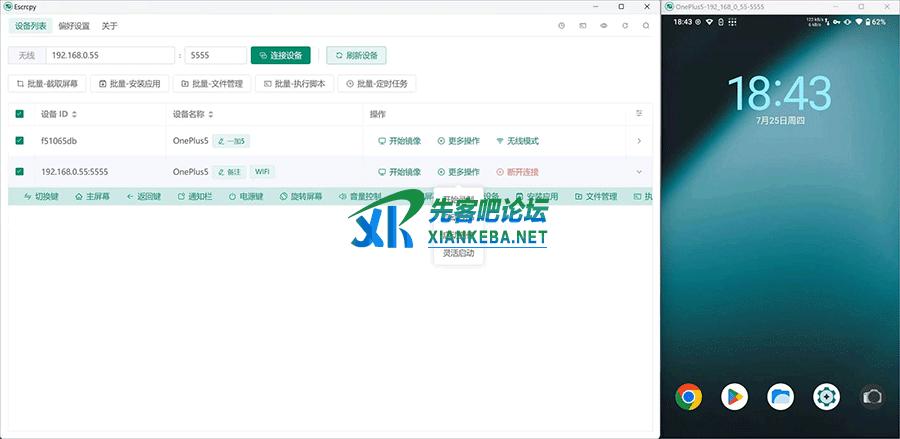Viewport: 900px width, 439px height.
Task: Launch Google Play Store on phone
Action: coord(734,397)
